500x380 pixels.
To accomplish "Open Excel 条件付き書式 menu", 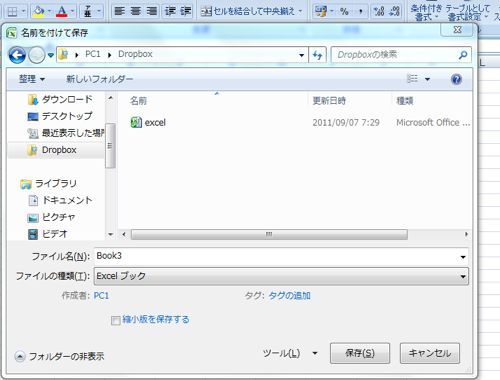I will point(427,12).
